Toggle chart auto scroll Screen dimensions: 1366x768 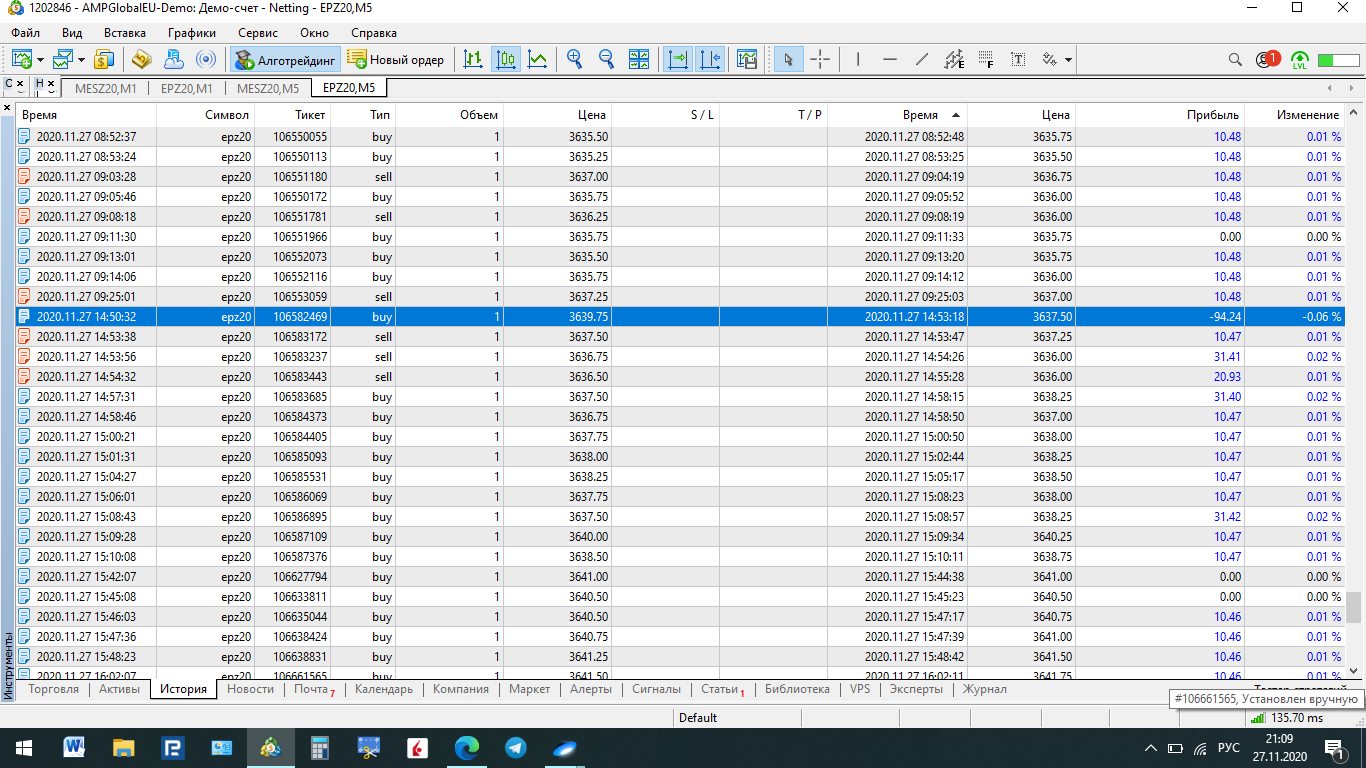(x=678, y=59)
